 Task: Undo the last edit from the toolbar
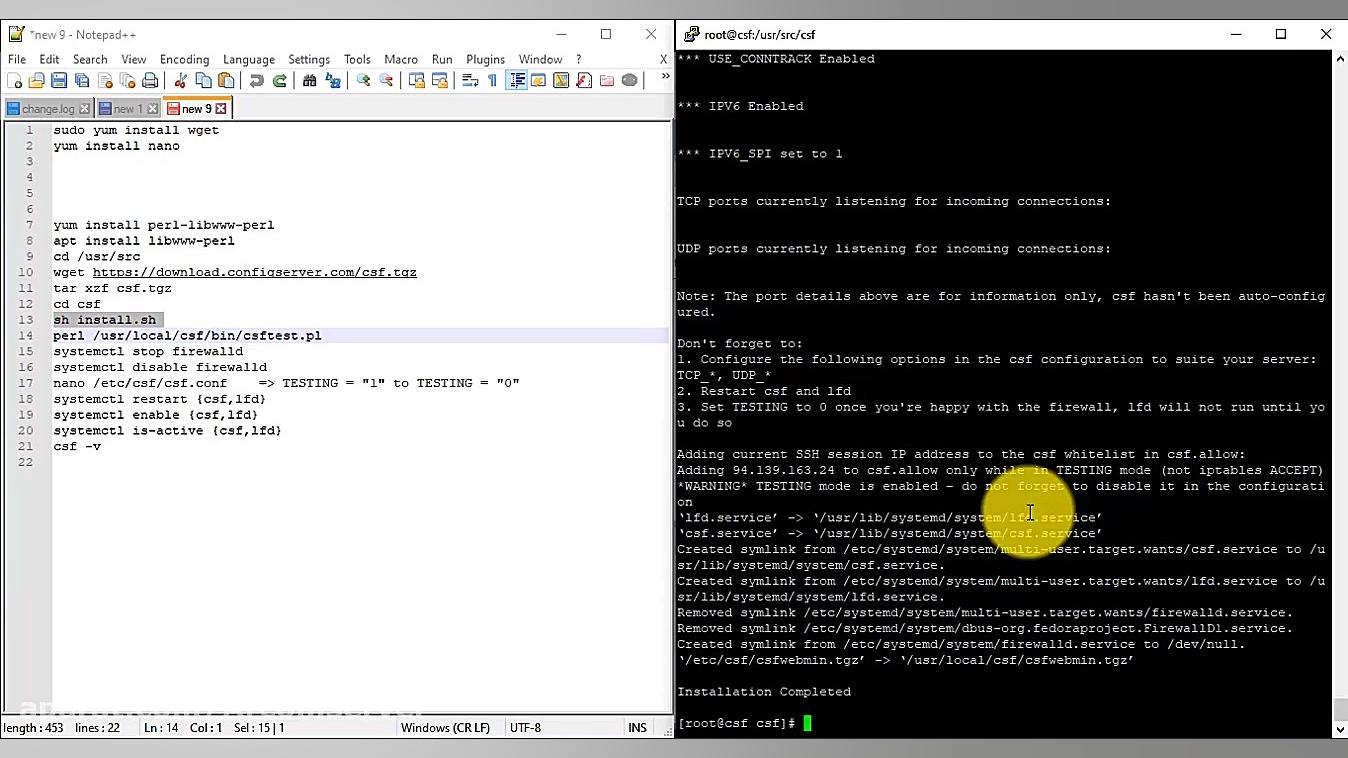[x=257, y=81]
